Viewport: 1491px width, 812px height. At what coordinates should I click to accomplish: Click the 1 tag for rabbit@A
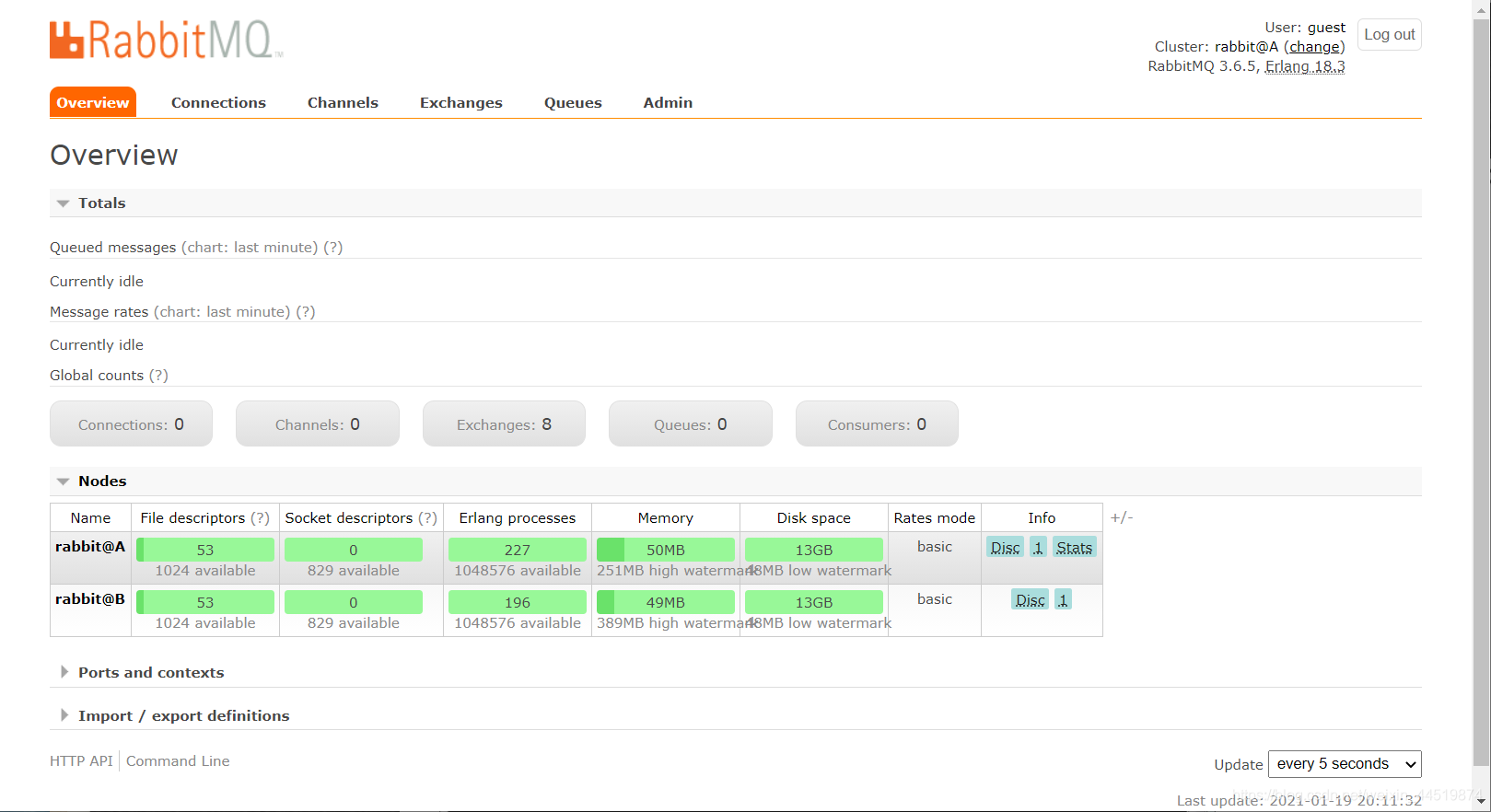[x=1038, y=548]
